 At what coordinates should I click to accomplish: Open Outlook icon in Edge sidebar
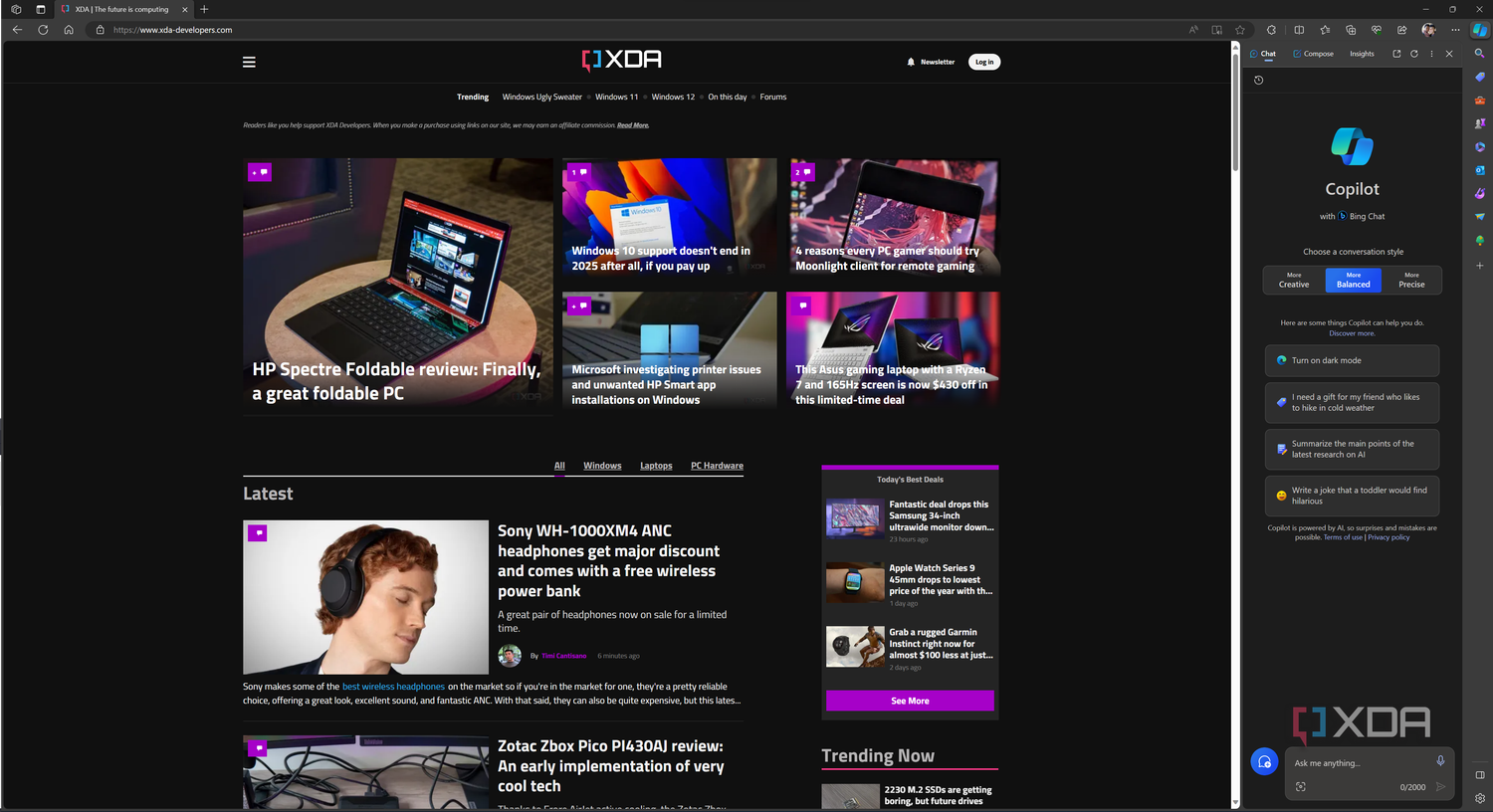(x=1479, y=170)
